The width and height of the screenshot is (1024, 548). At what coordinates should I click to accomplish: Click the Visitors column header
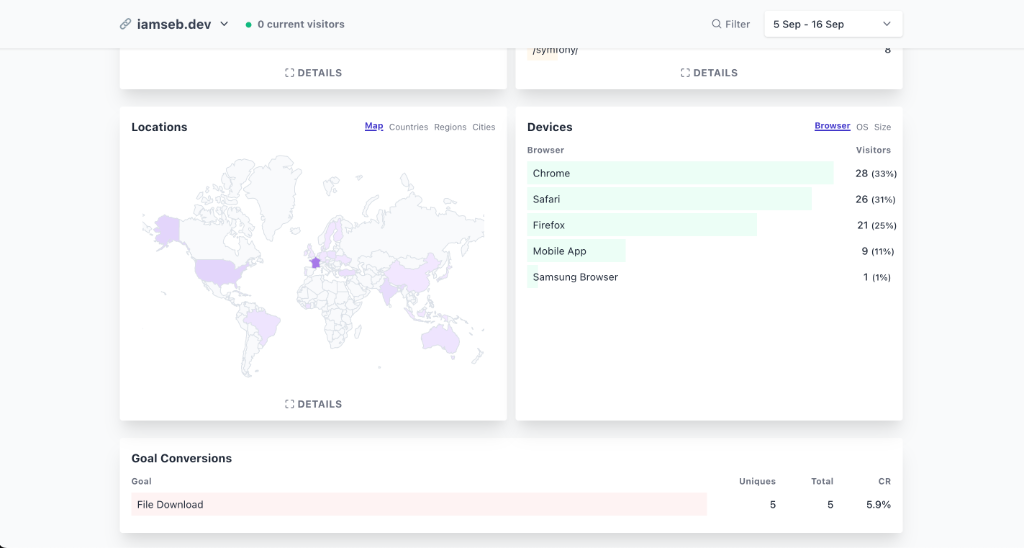click(x=873, y=150)
